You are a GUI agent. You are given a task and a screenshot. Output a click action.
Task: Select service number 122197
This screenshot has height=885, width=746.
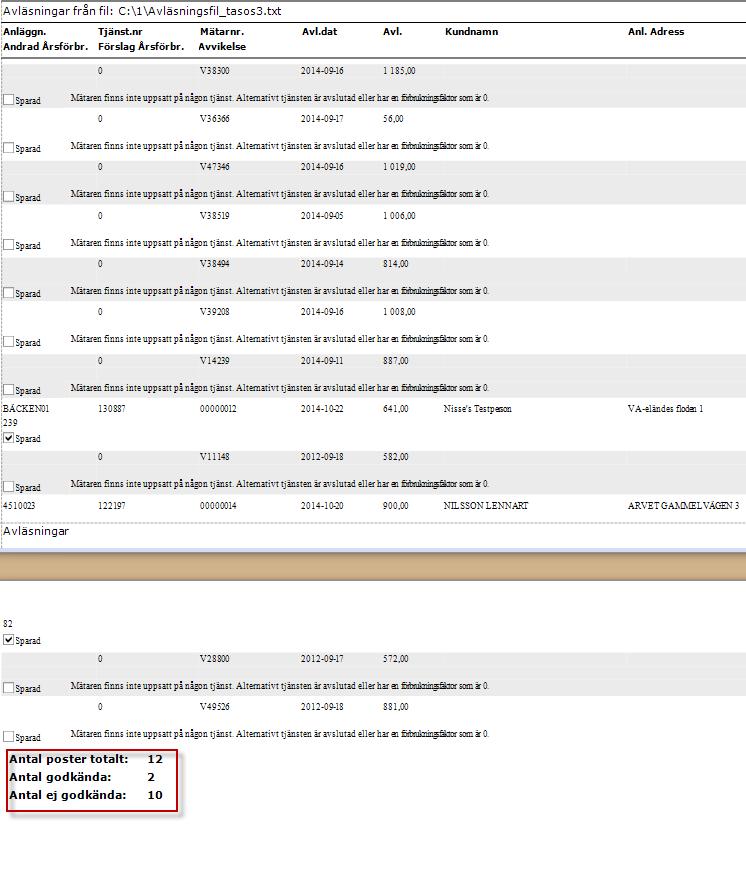click(x=112, y=506)
